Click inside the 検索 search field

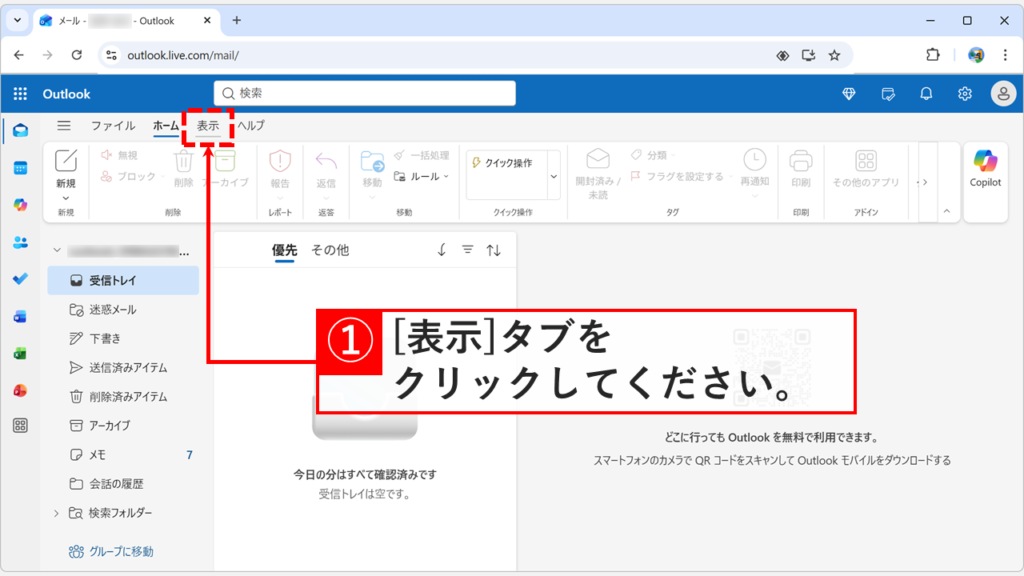tap(363, 93)
